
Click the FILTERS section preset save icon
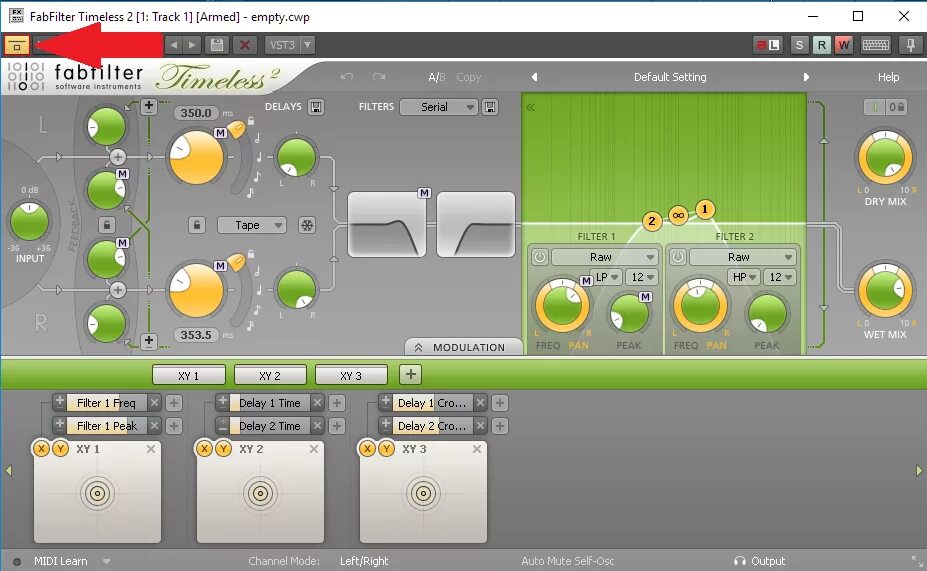pyautogui.click(x=490, y=107)
